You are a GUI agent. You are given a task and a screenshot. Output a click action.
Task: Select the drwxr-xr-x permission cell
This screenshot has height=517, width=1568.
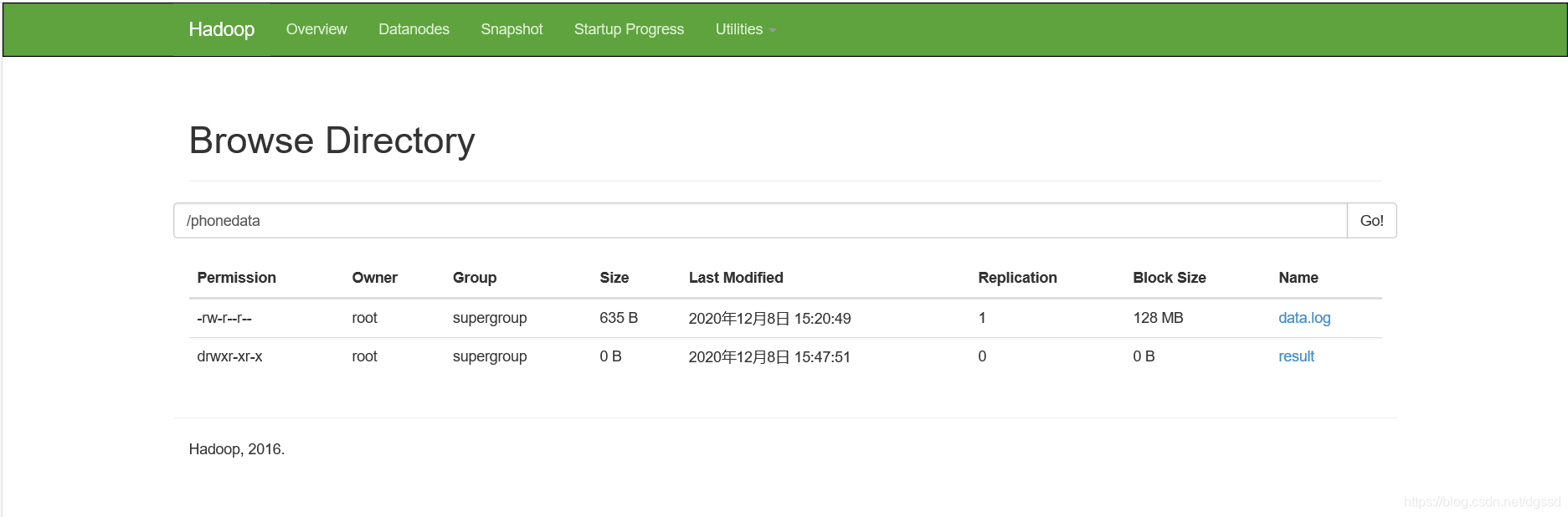click(229, 356)
